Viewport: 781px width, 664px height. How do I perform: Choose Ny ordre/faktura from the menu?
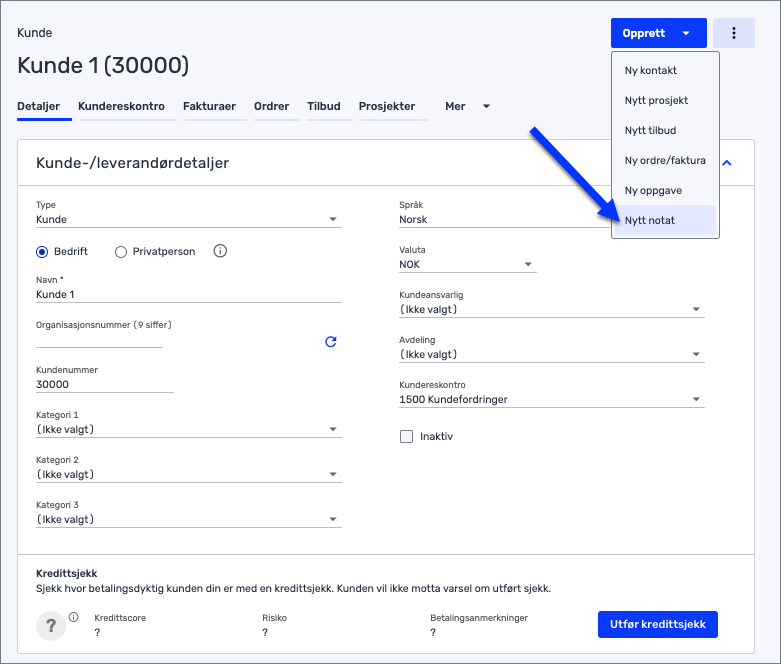pyautogui.click(x=665, y=160)
